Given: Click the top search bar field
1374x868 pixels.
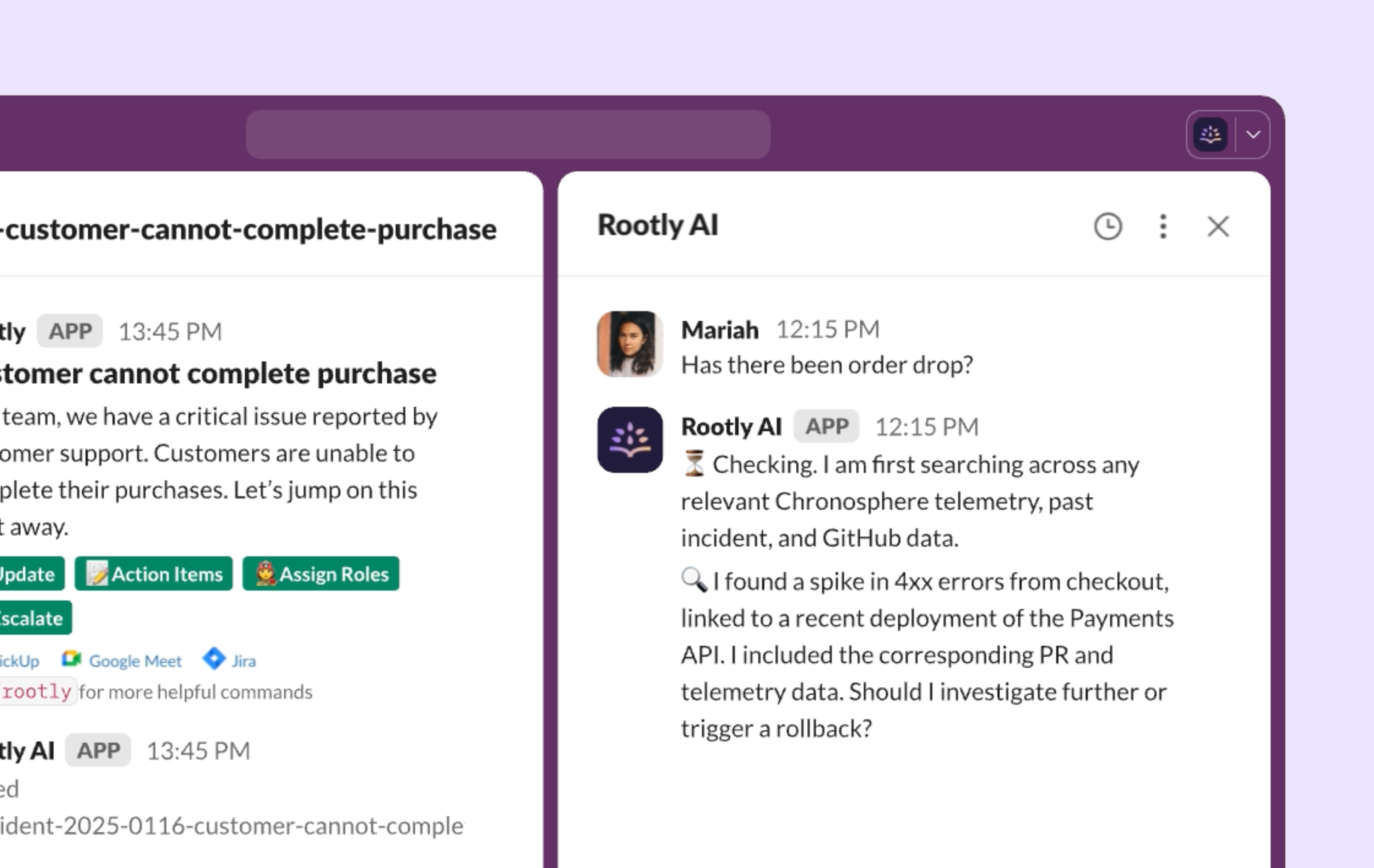Looking at the screenshot, I should (x=508, y=135).
